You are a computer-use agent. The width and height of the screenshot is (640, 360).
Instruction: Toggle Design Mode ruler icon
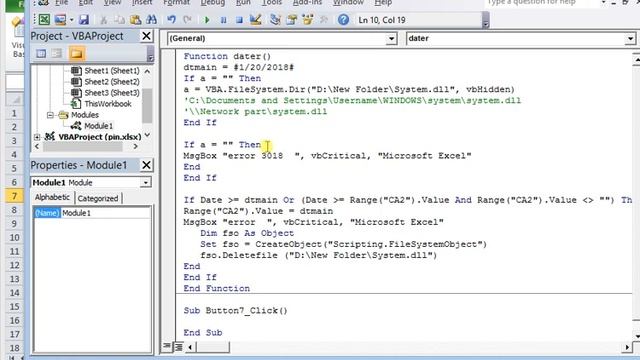pyautogui.click(x=256, y=20)
